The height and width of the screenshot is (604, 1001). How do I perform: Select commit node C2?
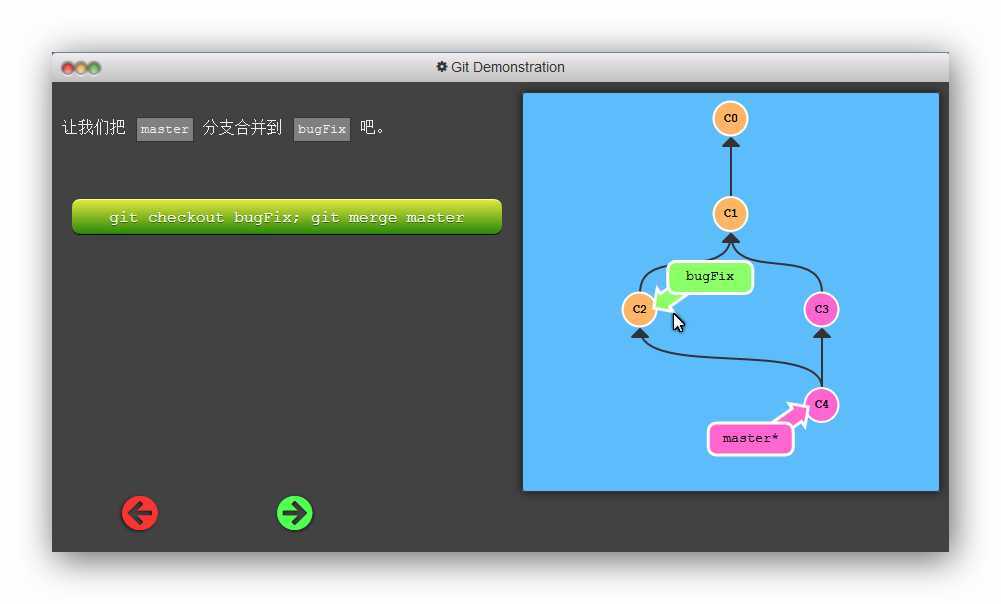point(639,309)
